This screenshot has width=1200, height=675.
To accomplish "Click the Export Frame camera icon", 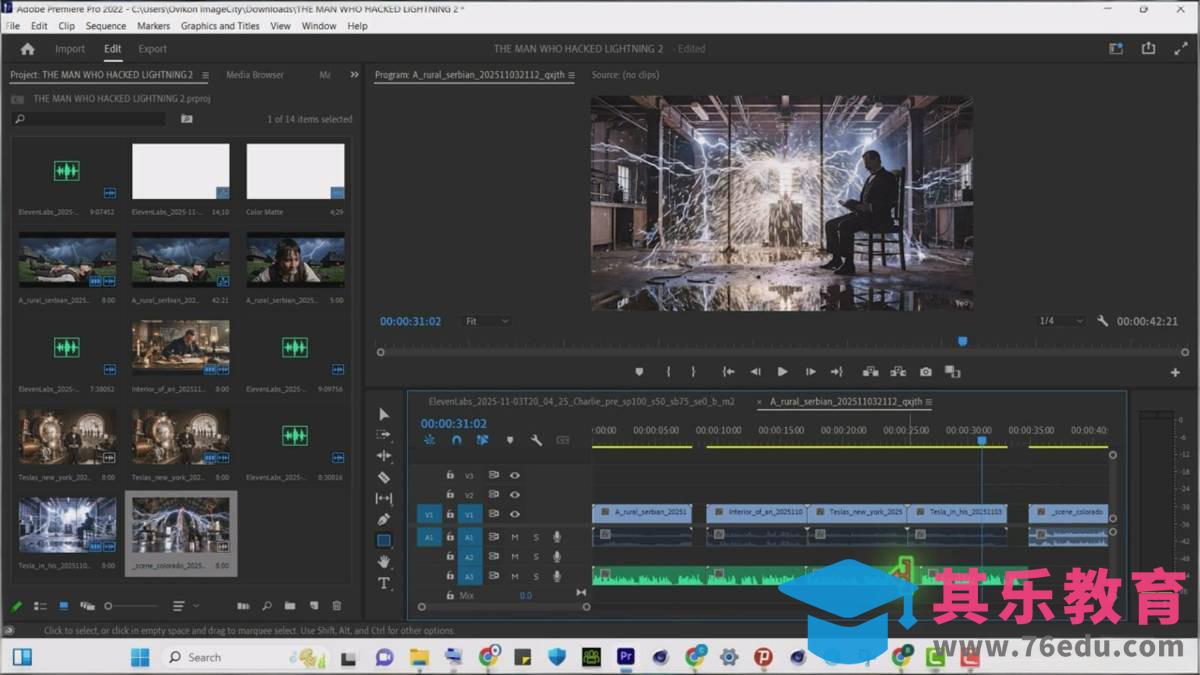I will tap(926, 372).
